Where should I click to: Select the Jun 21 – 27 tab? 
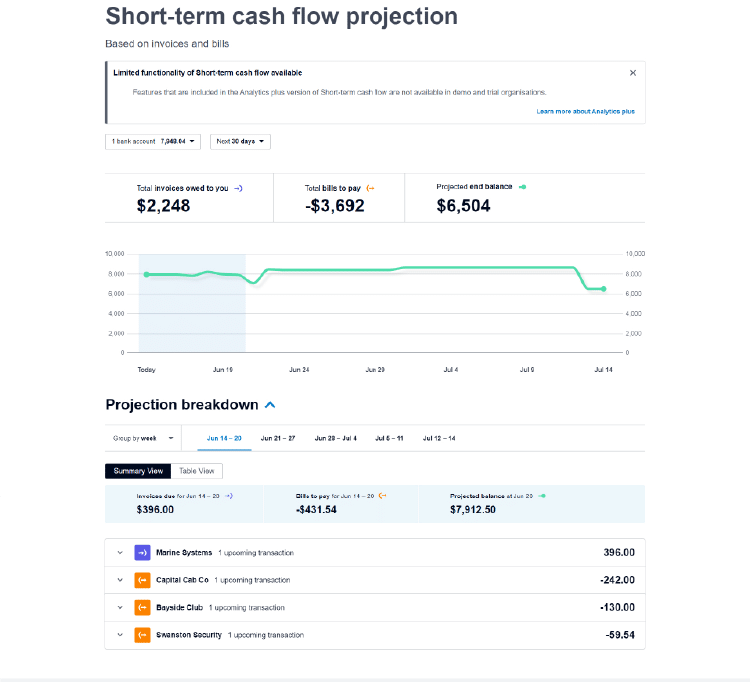pos(278,438)
